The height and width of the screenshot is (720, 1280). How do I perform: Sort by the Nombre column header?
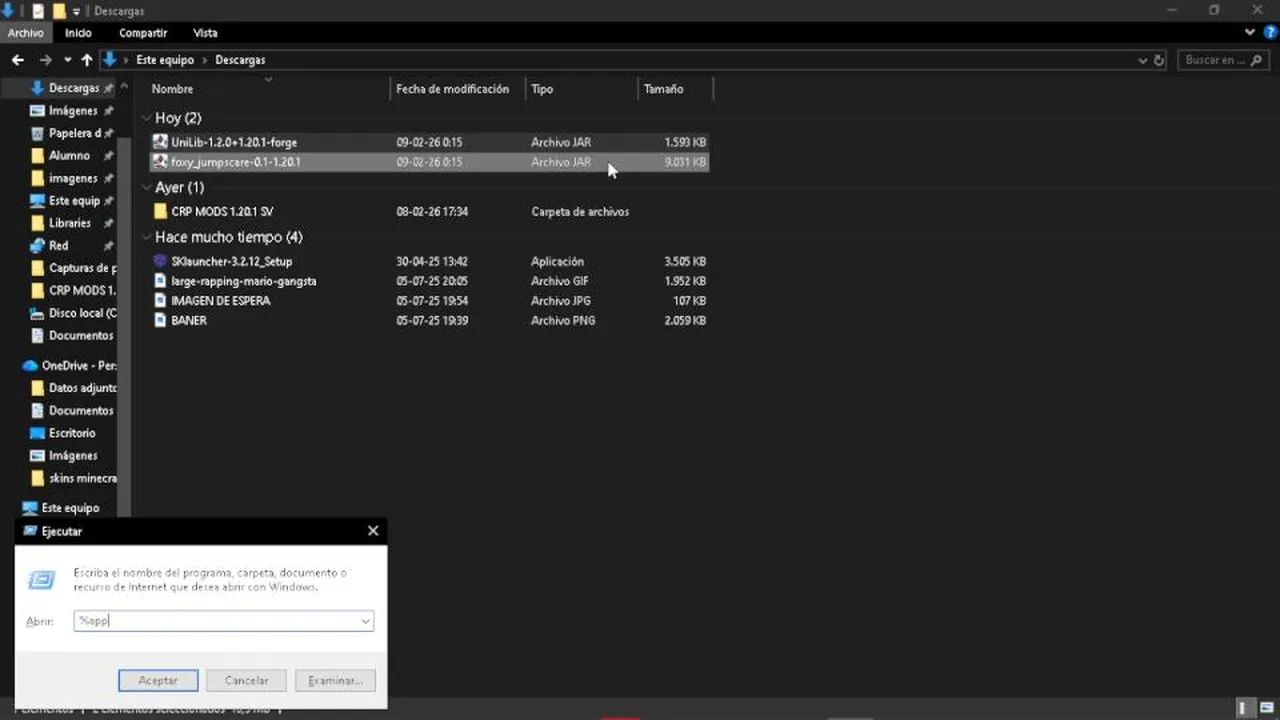point(172,89)
